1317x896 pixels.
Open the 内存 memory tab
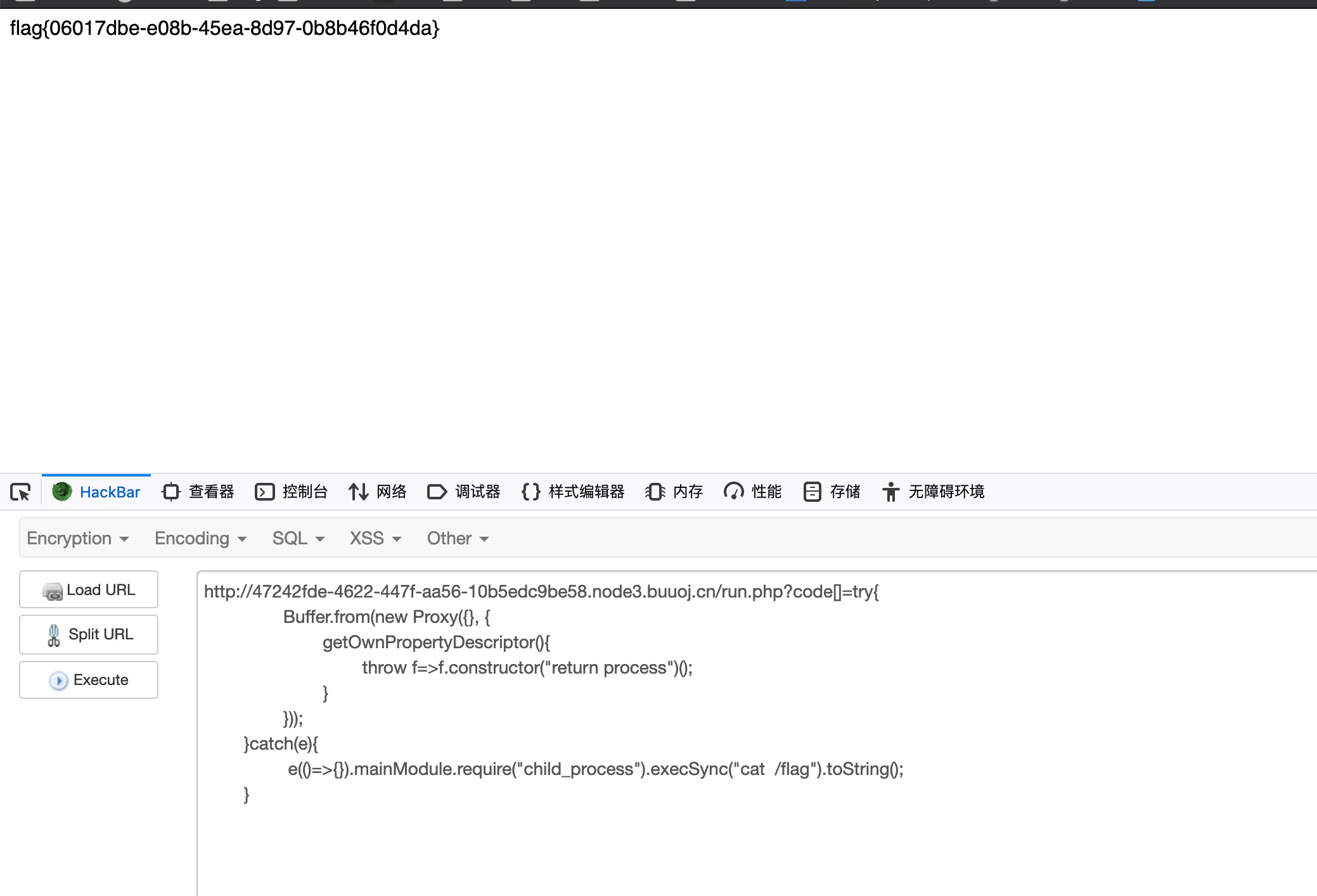pos(674,492)
